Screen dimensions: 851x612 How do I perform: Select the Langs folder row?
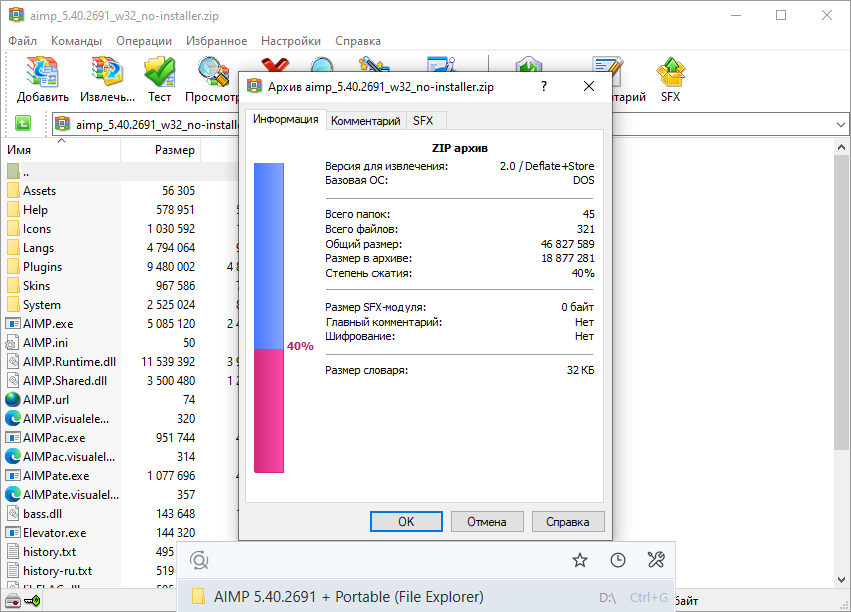(x=121, y=247)
